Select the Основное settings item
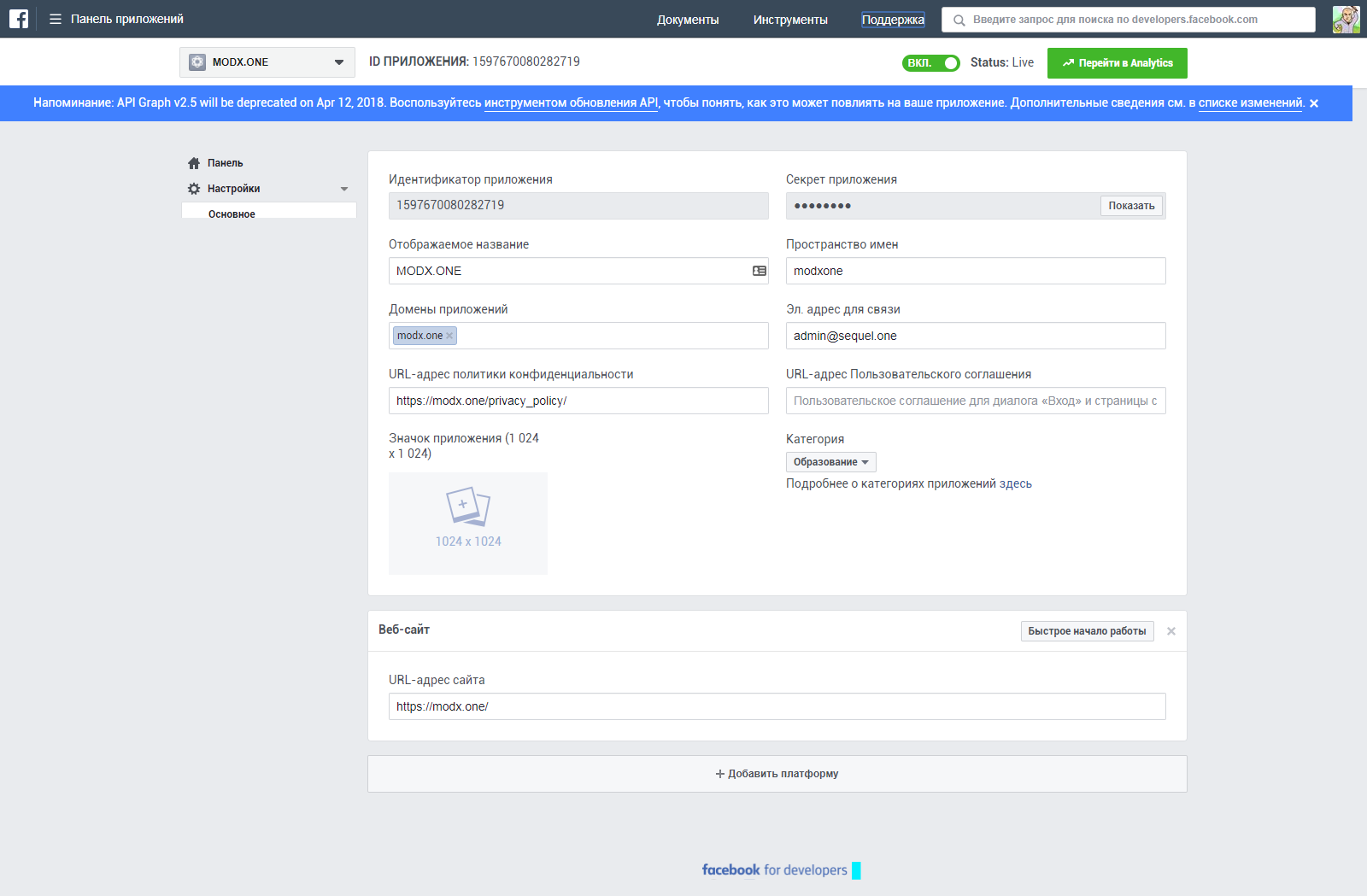This screenshot has height=896, width=1367. [x=269, y=212]
